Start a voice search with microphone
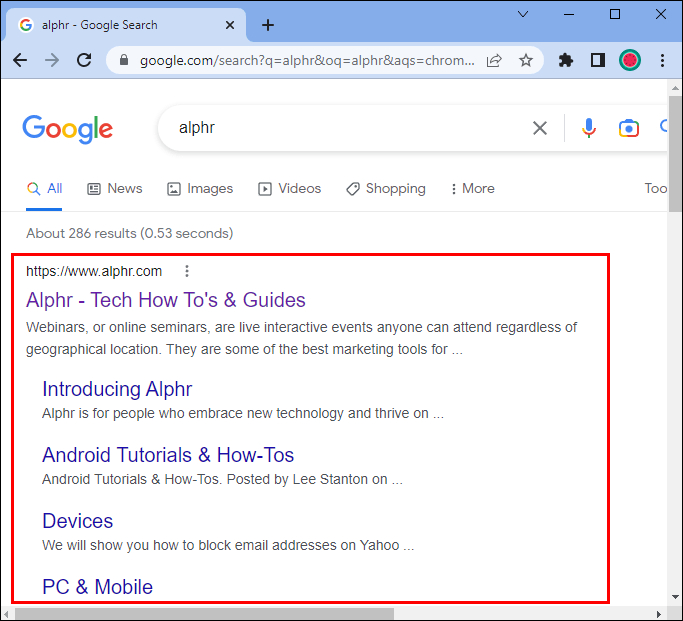This screenshot has width=683, height=621. 588,128
